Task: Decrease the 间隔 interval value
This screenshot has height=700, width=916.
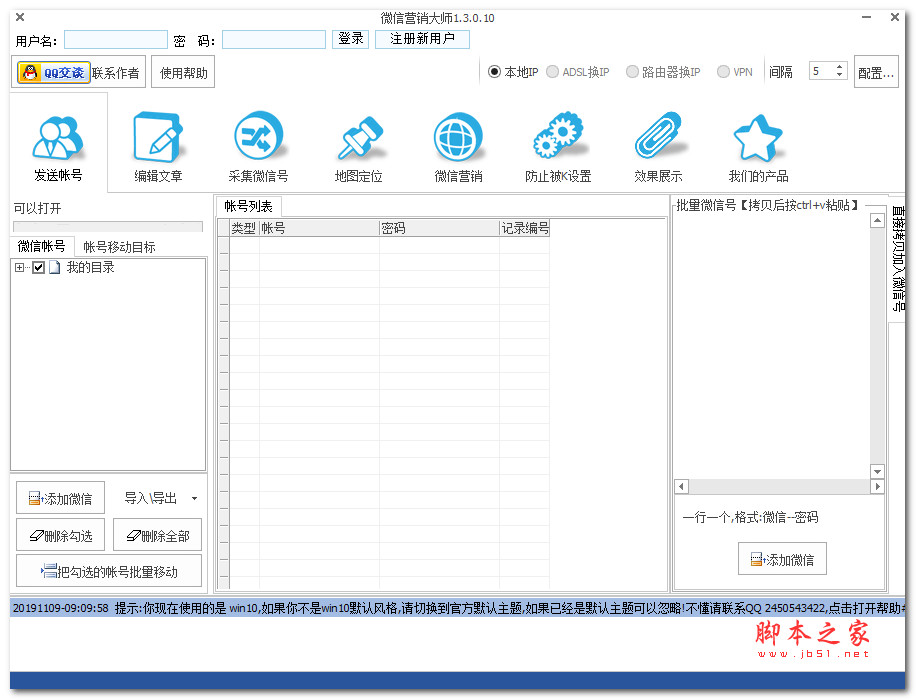Action: coord(839,75)
